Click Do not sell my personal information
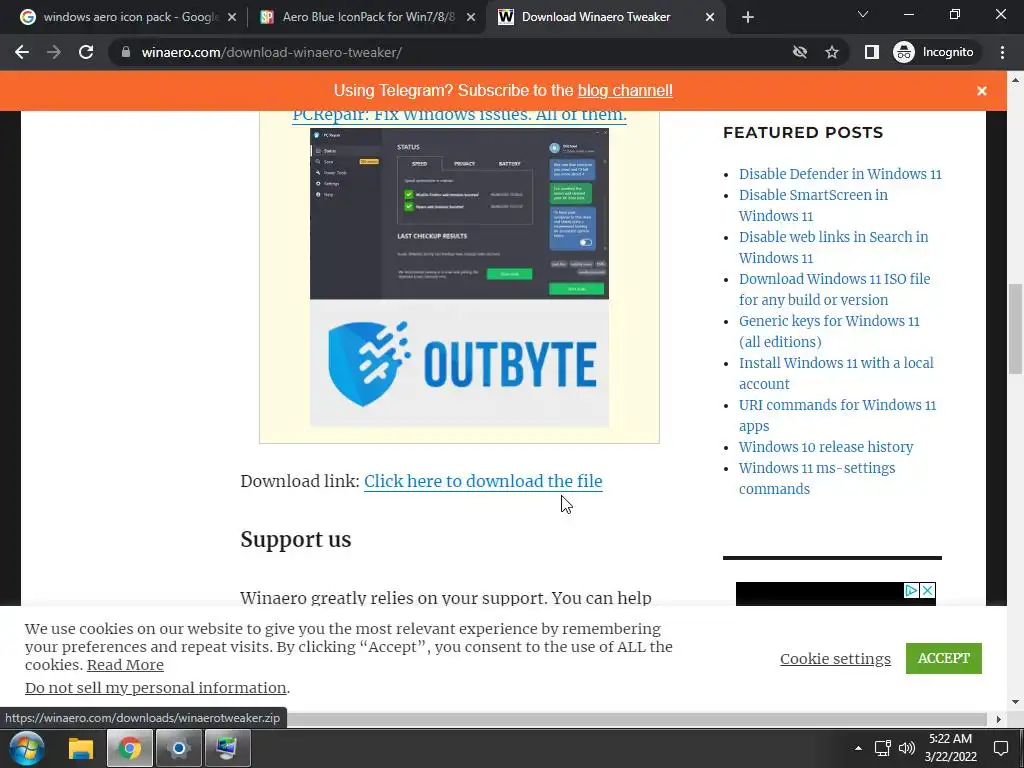This screenshot has height=768, width=1024. [155, 688]
